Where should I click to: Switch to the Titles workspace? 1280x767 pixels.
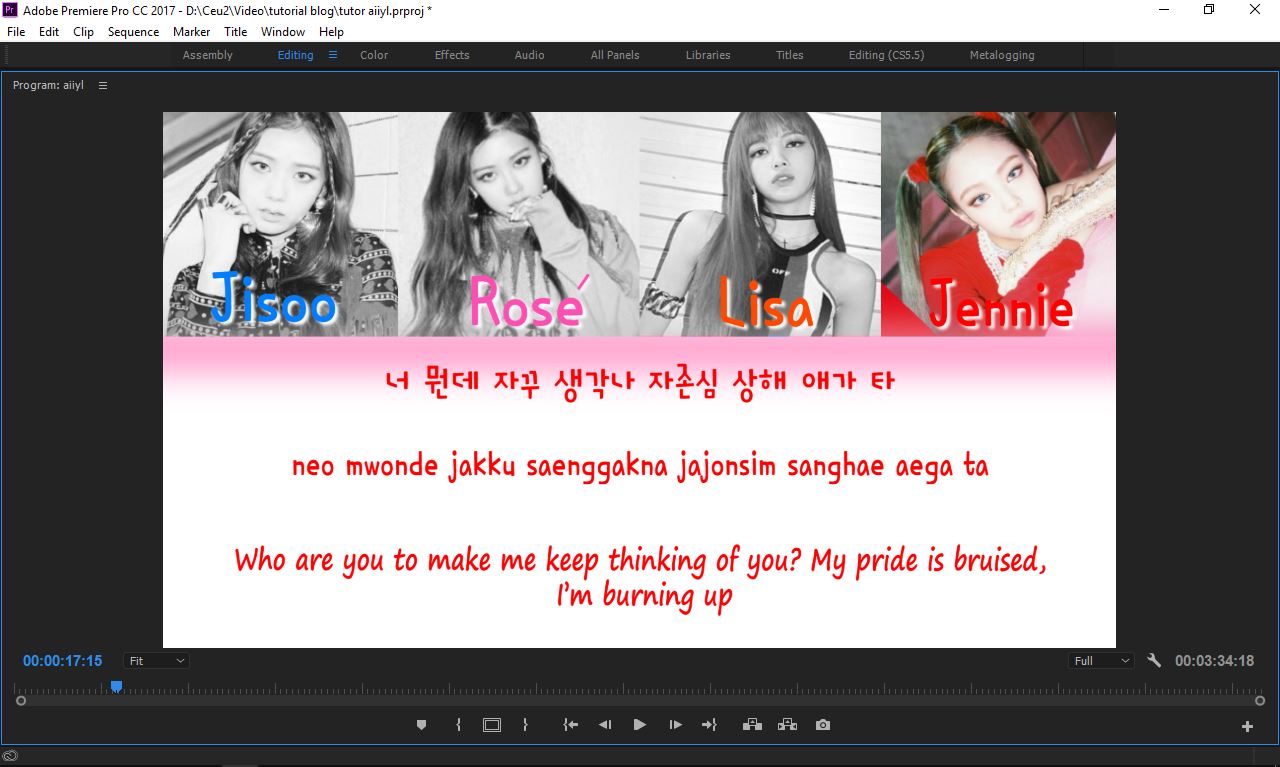(790, 55)
